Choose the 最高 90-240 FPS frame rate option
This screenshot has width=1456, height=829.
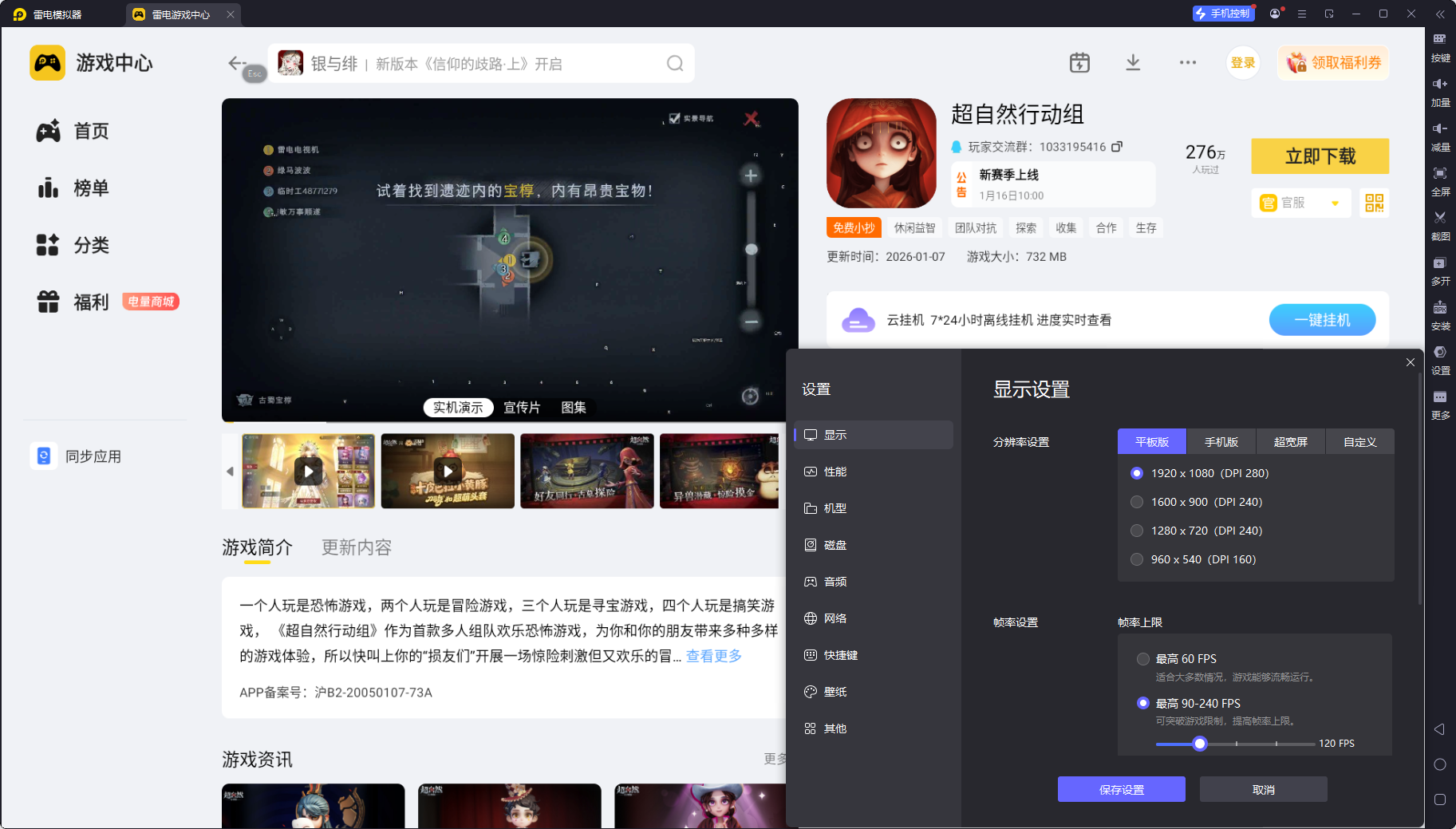click(1143, 703)
